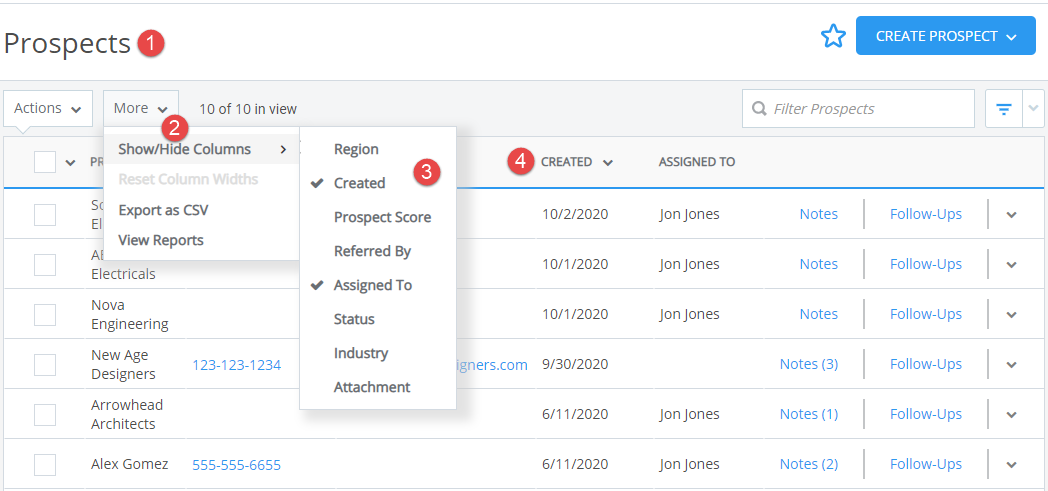Open Follow-Ups for Arrowhead Architects
The image size is (1048, 491).
pos(926,414)
